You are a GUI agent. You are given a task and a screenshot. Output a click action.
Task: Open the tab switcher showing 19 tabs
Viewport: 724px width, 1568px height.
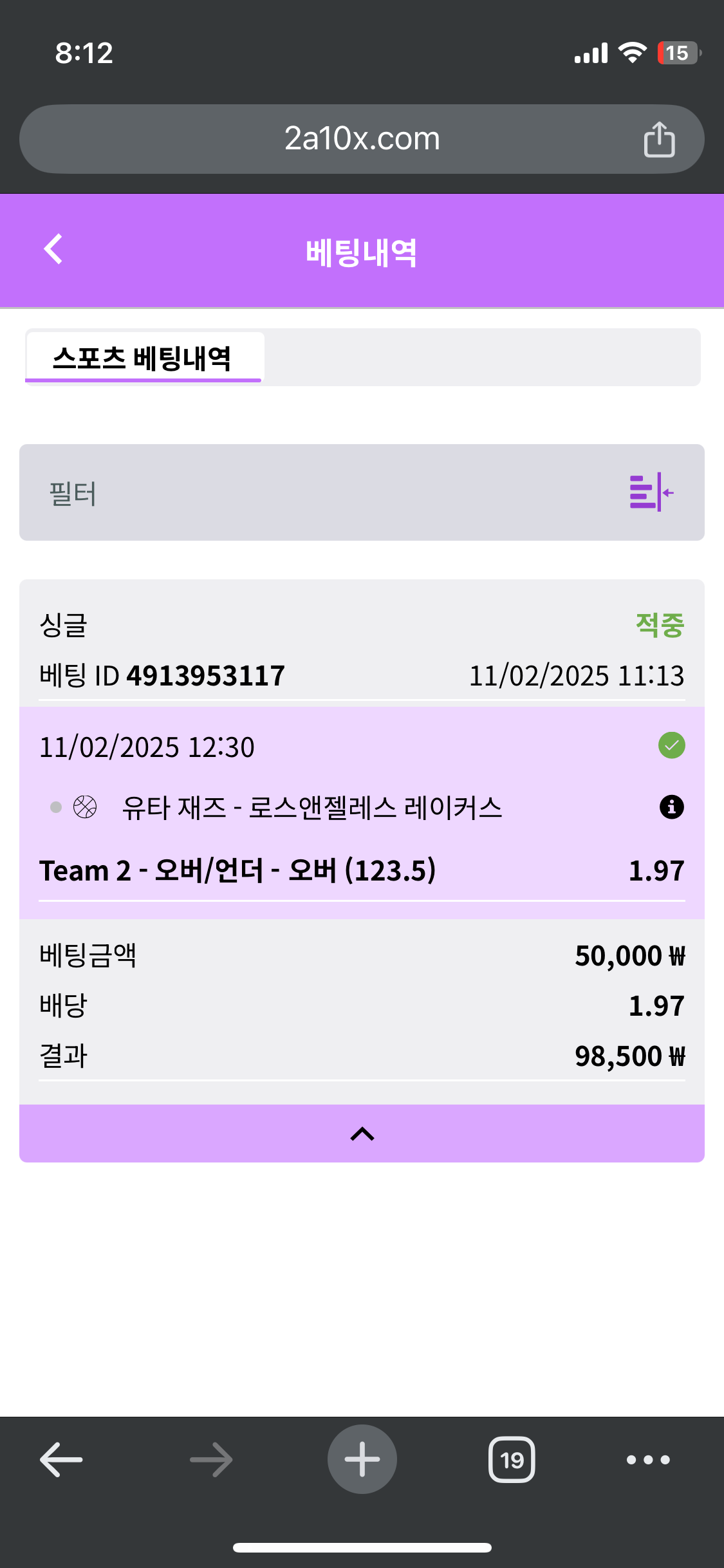coord(512,1459)
